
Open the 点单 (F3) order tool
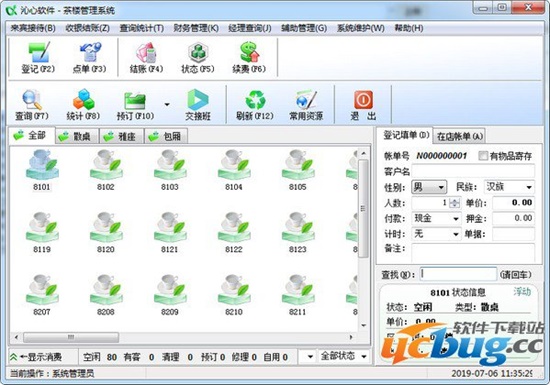click(89, 58)
